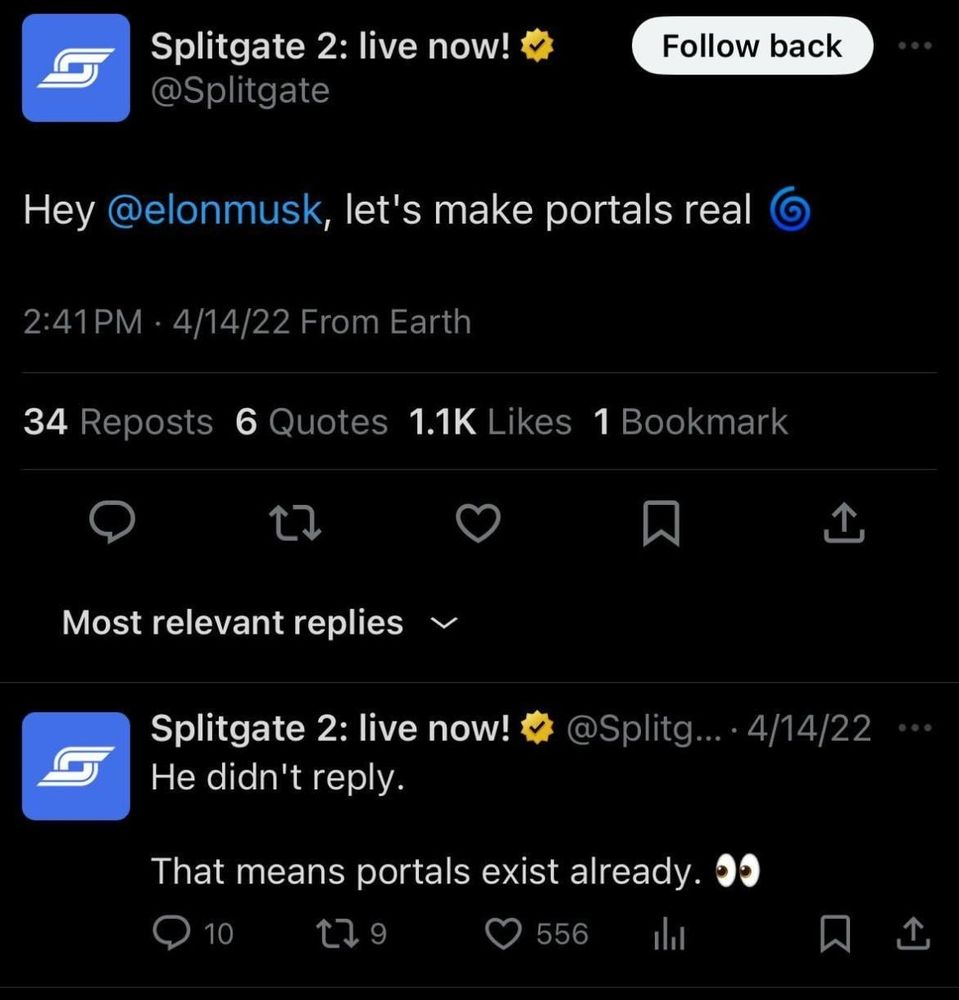Reply to the "He didn't reply" tweet

coord(173,934)
